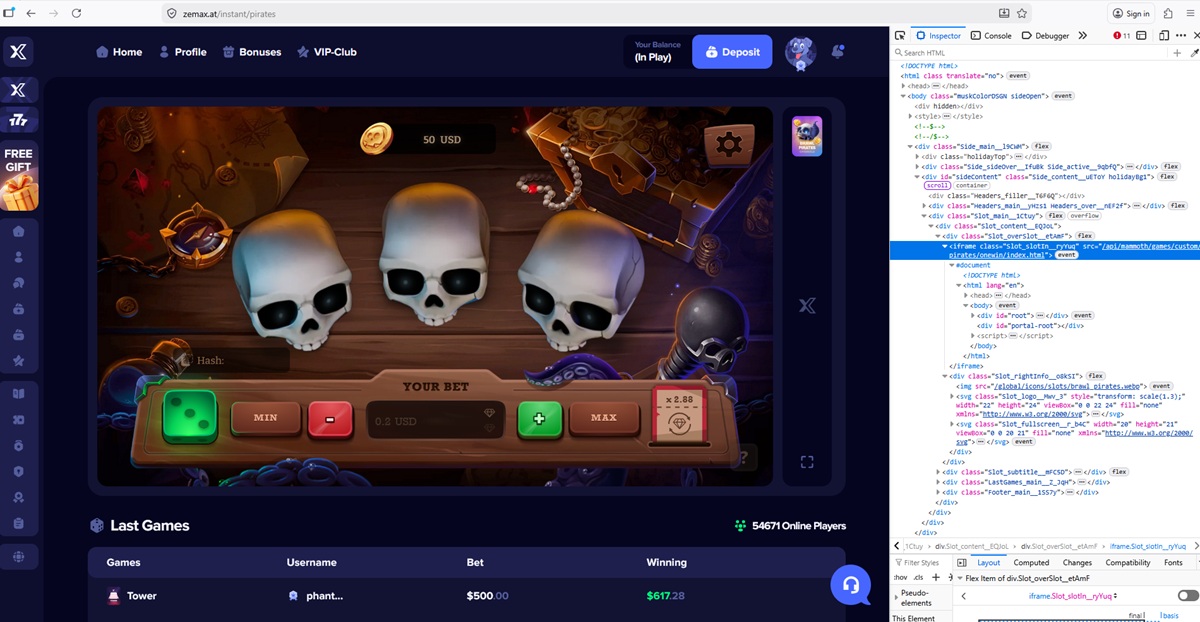This screenshot has height=622, width=1200.
Task: Toggle the :hov pseudo-class panel
Action: 900,577
